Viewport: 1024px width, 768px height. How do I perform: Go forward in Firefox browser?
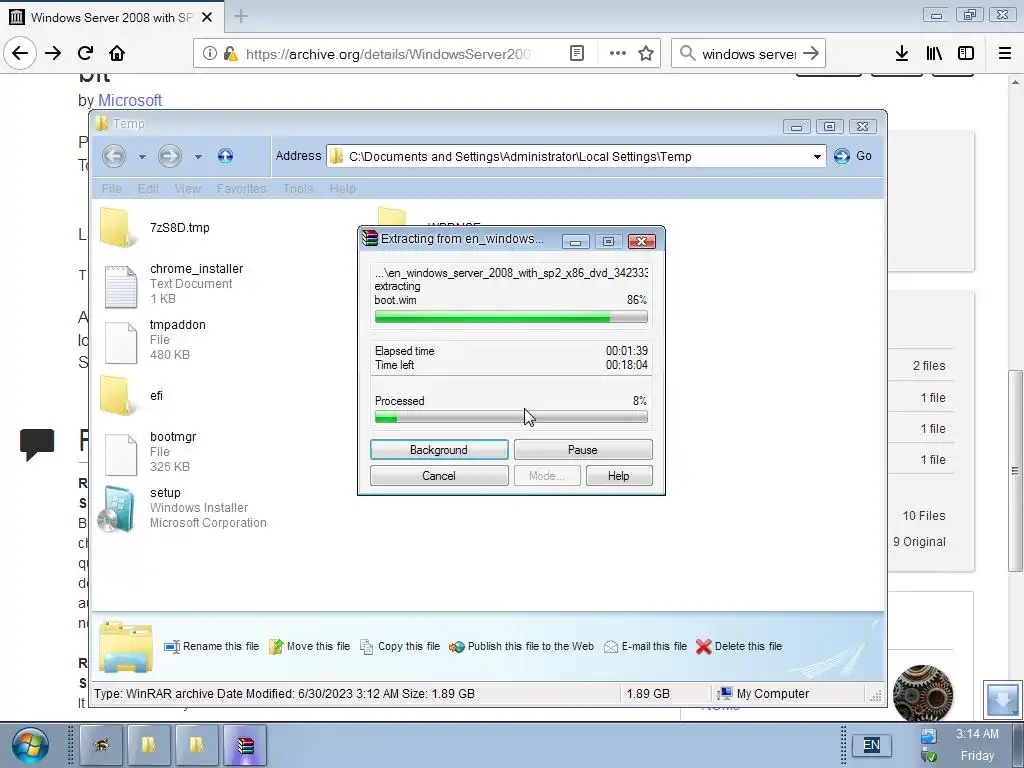click(x=53, y=53)
